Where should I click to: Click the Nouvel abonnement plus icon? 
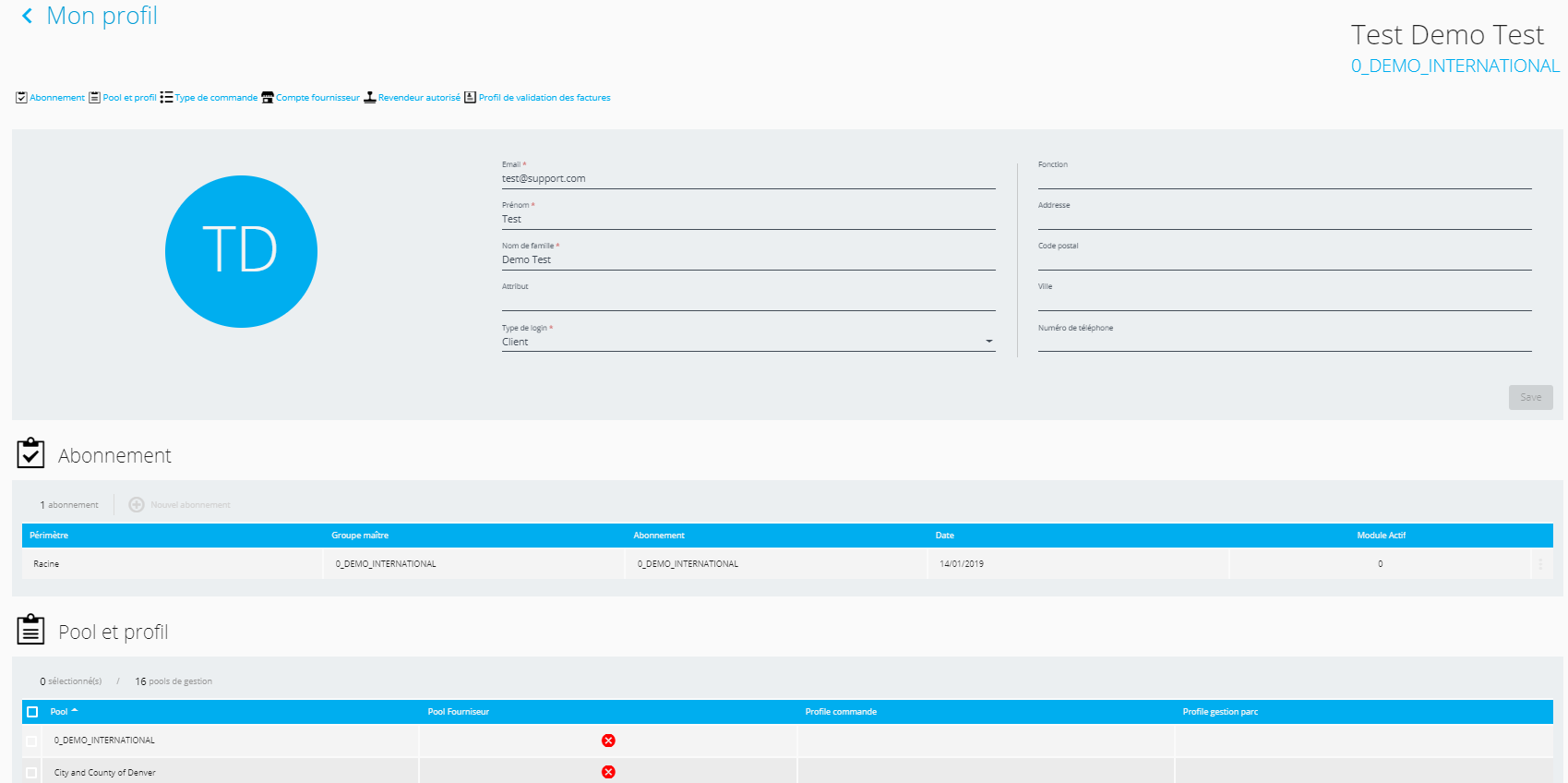coord(137,505)
